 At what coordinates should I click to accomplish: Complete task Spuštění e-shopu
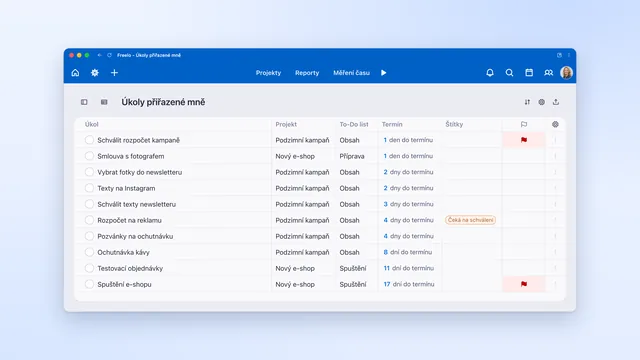point(89,284)
